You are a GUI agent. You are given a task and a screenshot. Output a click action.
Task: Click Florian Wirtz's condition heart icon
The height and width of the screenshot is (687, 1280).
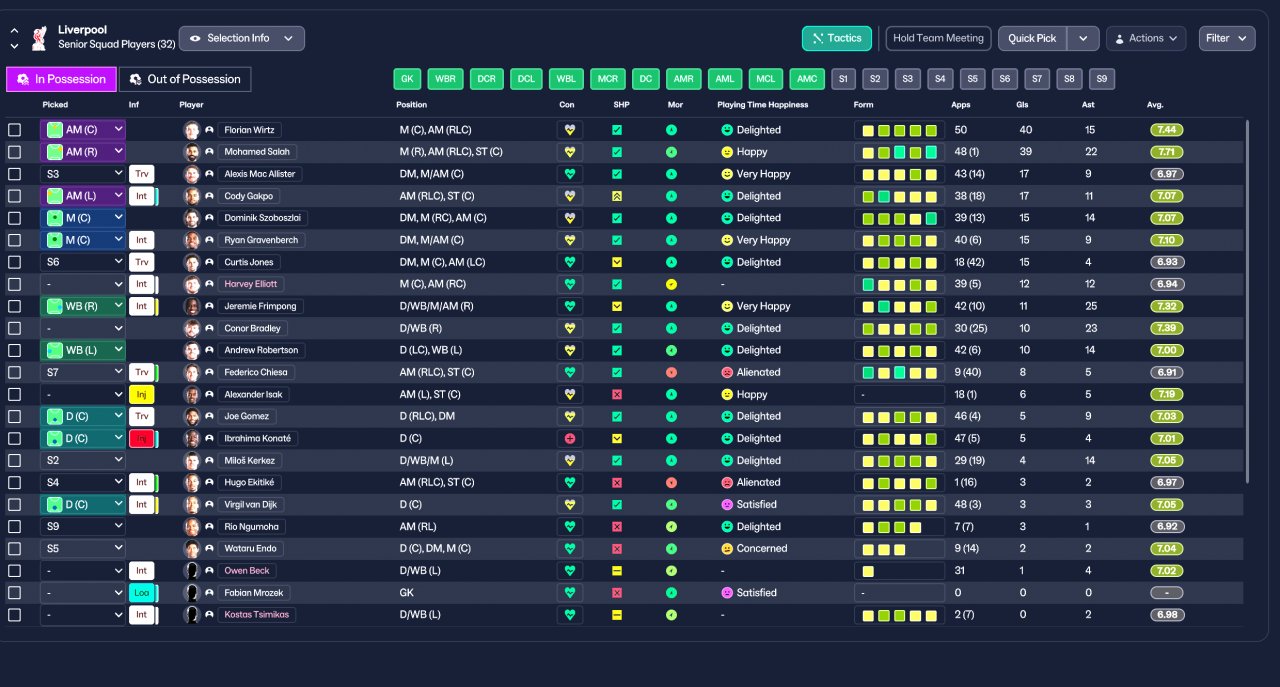(570, 130)
